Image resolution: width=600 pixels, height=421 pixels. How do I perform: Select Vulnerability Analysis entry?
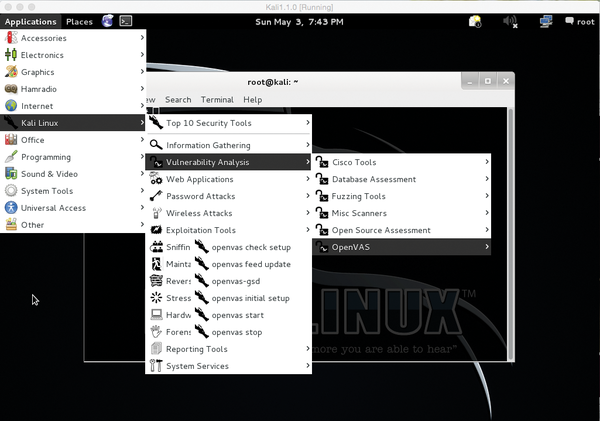(228, 162)
